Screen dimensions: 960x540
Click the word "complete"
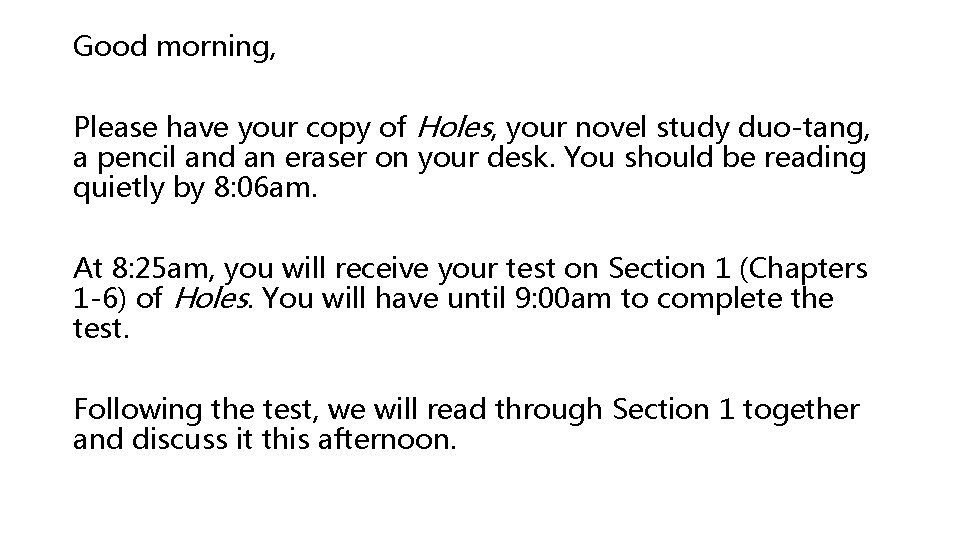click(x=725, y=298)
